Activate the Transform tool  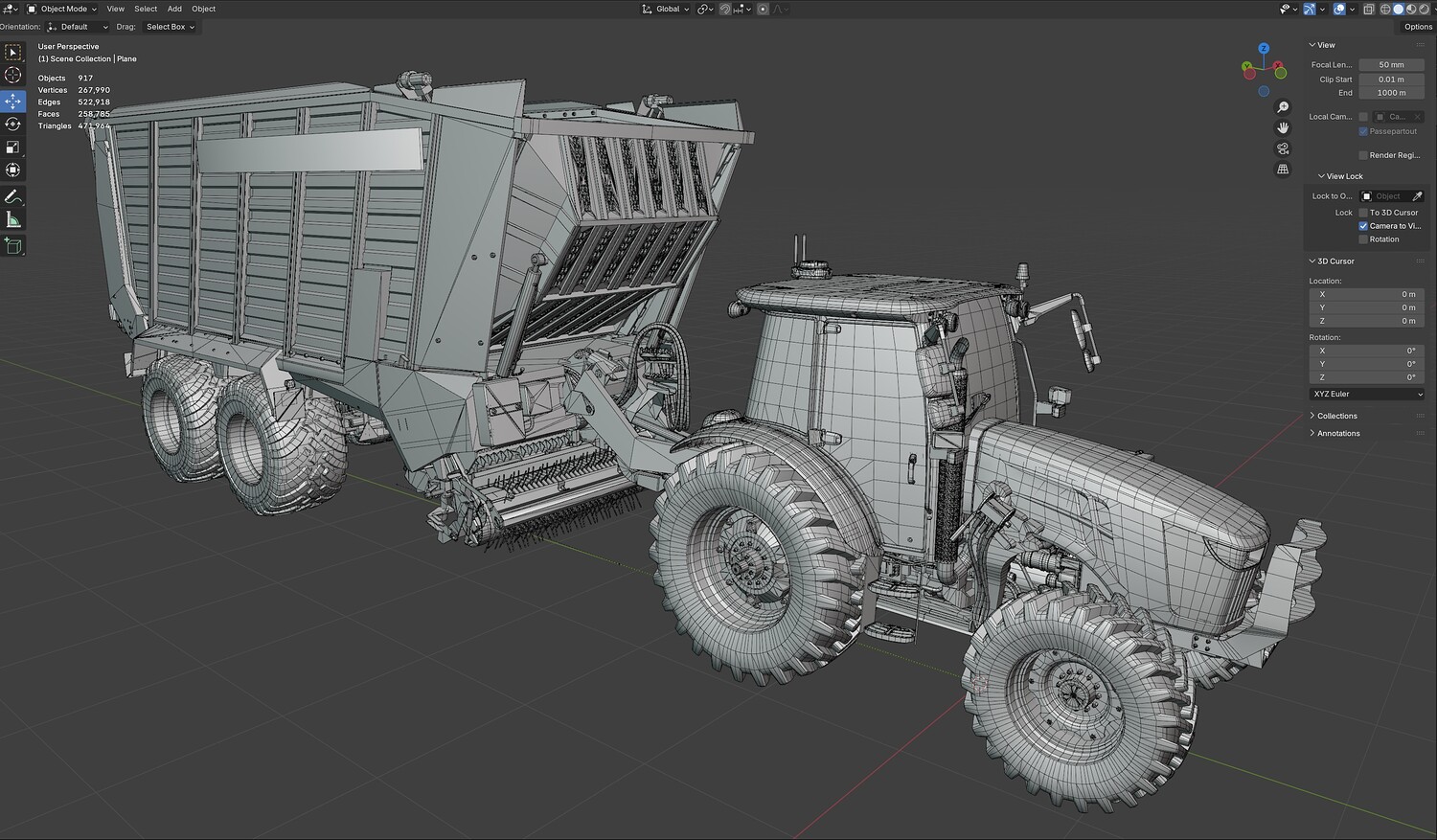click(x=13, y=170)
